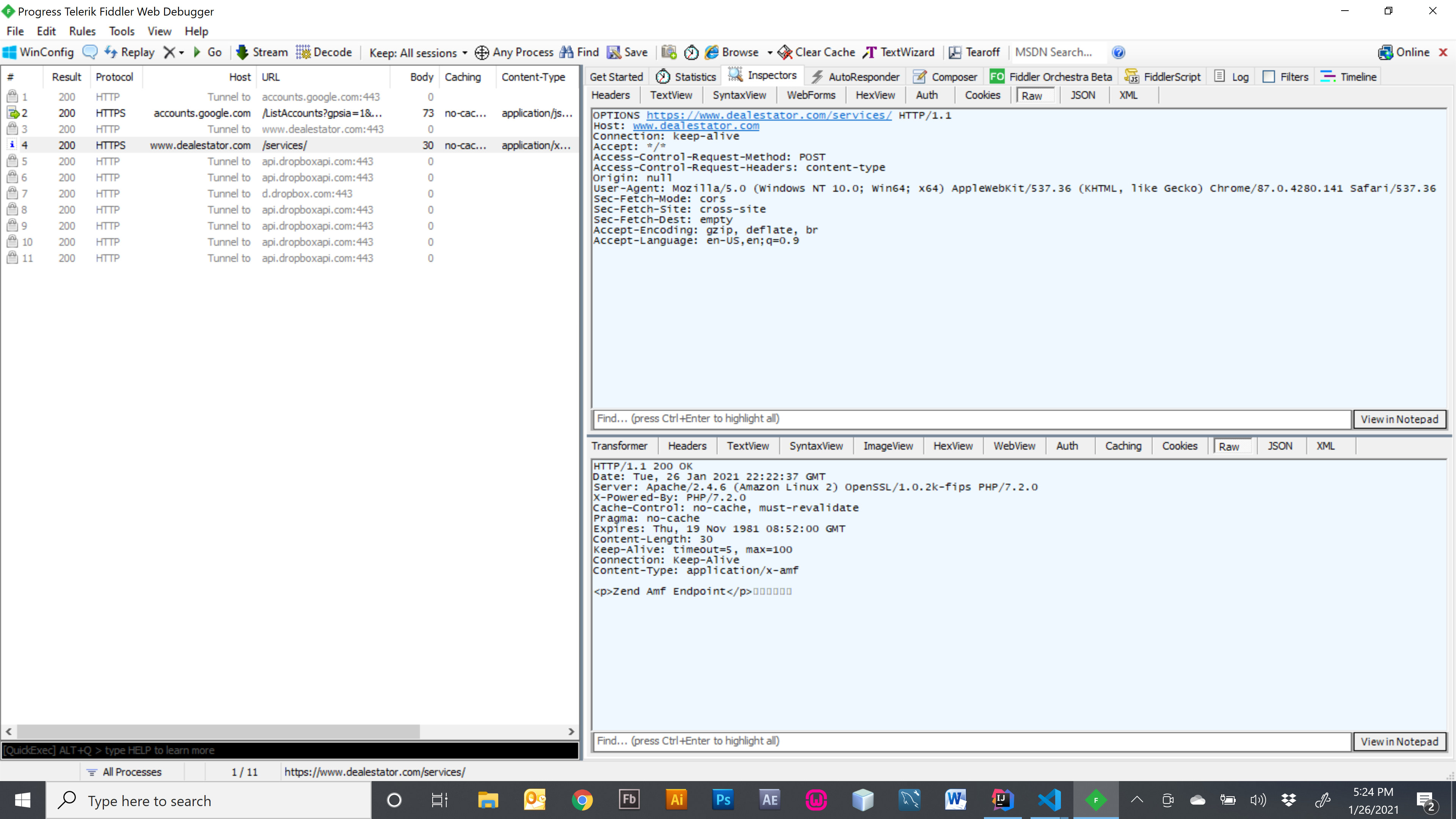The image size is (1456, 819).
Task: Launch Chrome from the taskbar
Action: pos(583,800)
